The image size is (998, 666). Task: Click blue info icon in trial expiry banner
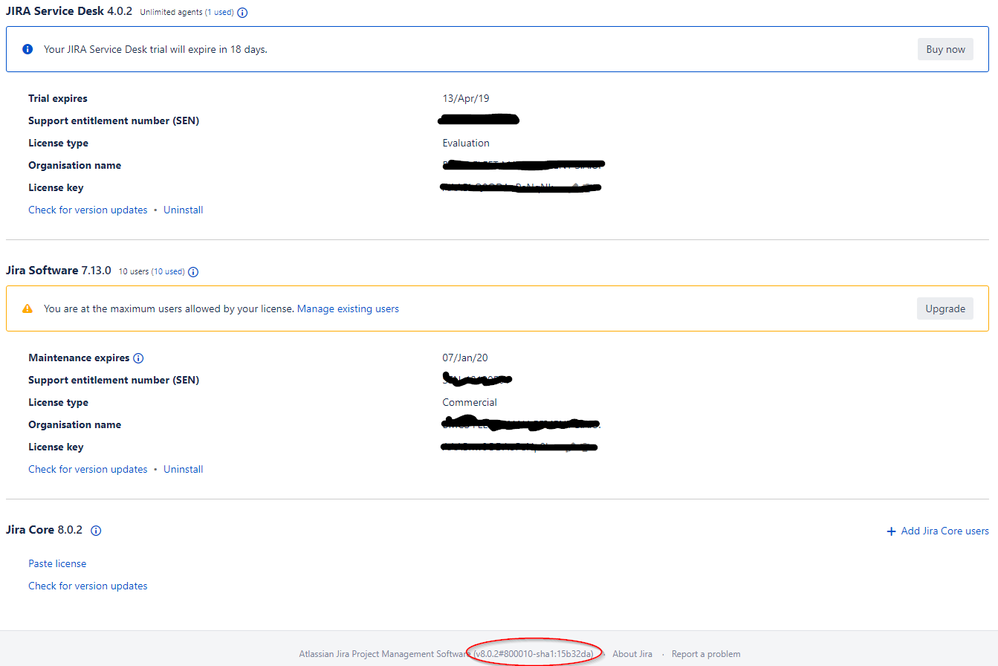(x=27, y=49)
